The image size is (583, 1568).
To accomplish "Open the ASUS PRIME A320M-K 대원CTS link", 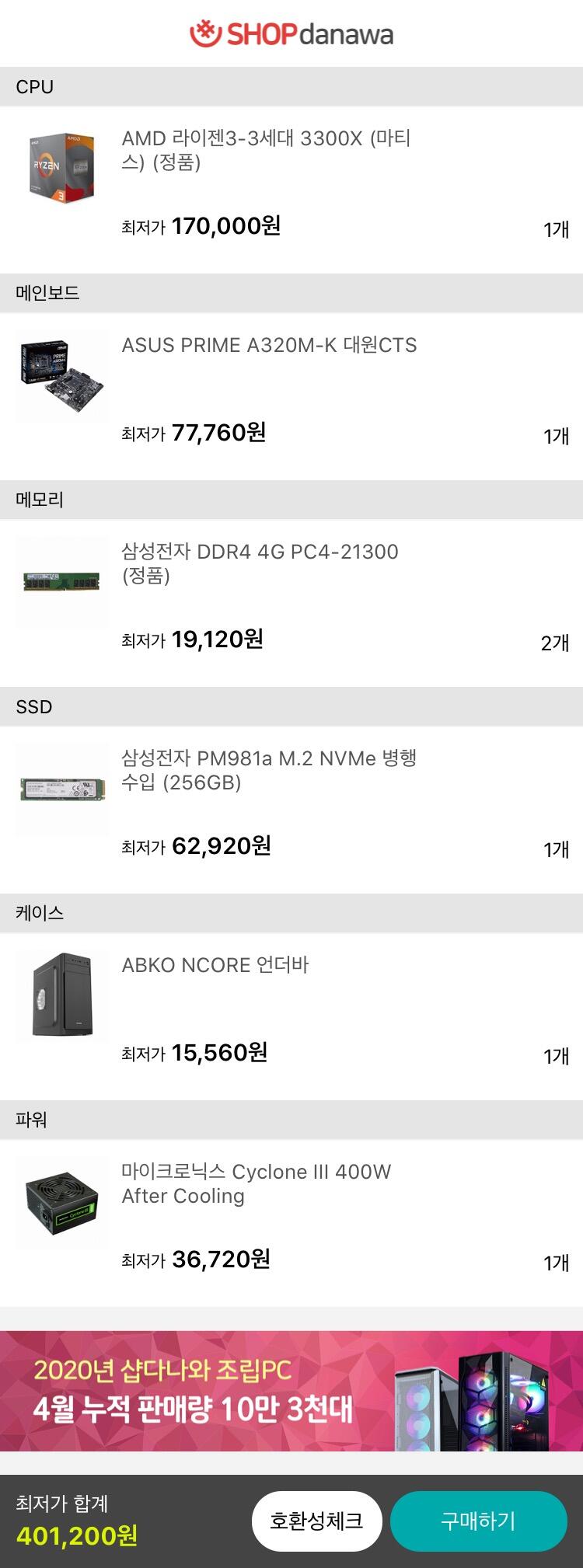I will click(x=269, y=345).
